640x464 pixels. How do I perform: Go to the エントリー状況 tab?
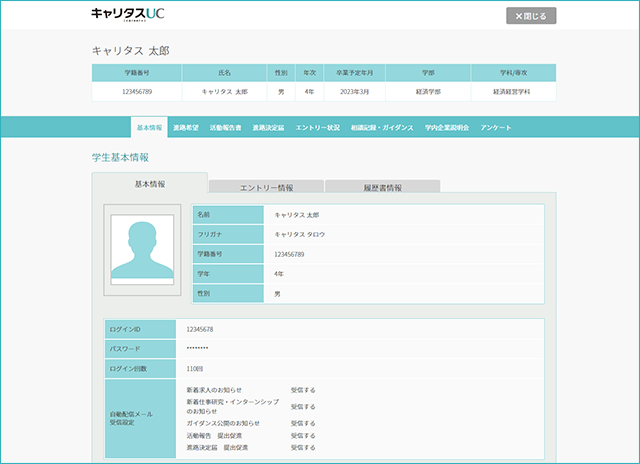point(318,127)
